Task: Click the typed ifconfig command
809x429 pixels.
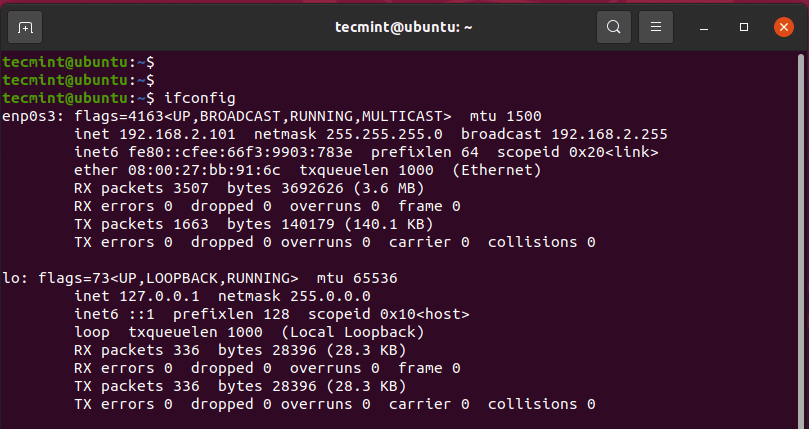Action: [201, 98]
